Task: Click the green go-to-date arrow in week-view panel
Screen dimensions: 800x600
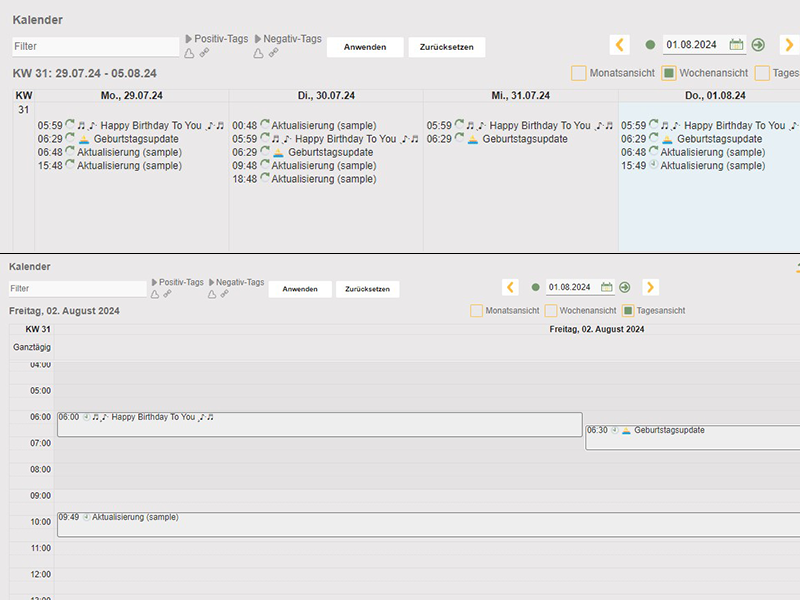Action: (758, 45)
